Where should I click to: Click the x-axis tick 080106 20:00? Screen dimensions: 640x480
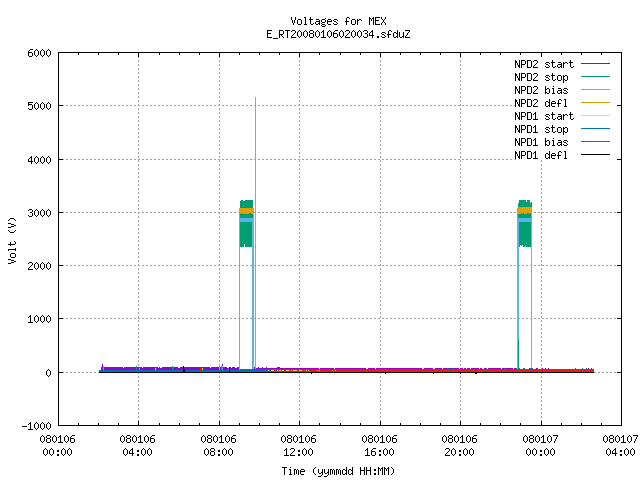tap(459, 446)
